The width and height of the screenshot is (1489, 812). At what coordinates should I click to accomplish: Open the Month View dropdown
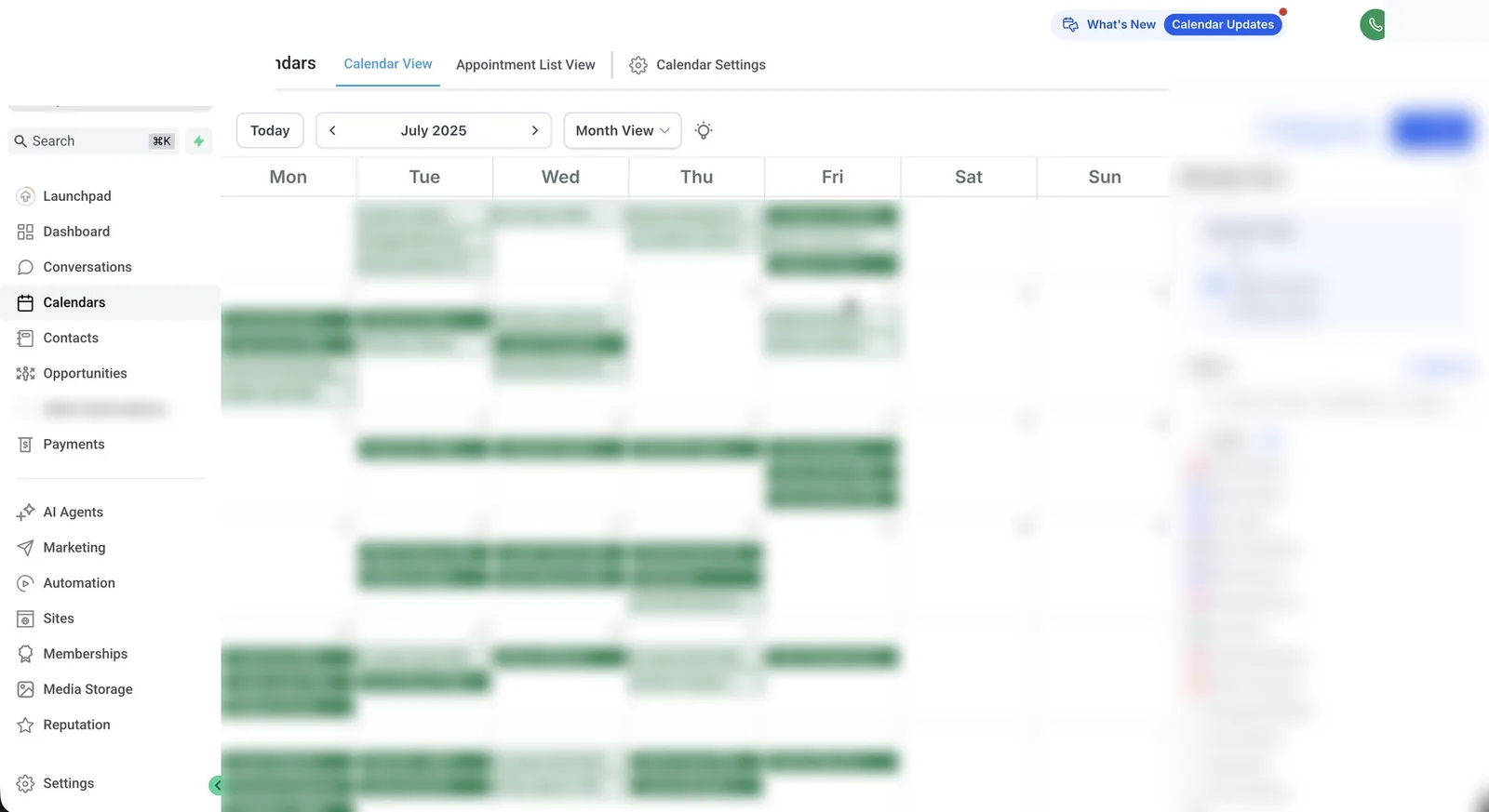pos(623,130)
